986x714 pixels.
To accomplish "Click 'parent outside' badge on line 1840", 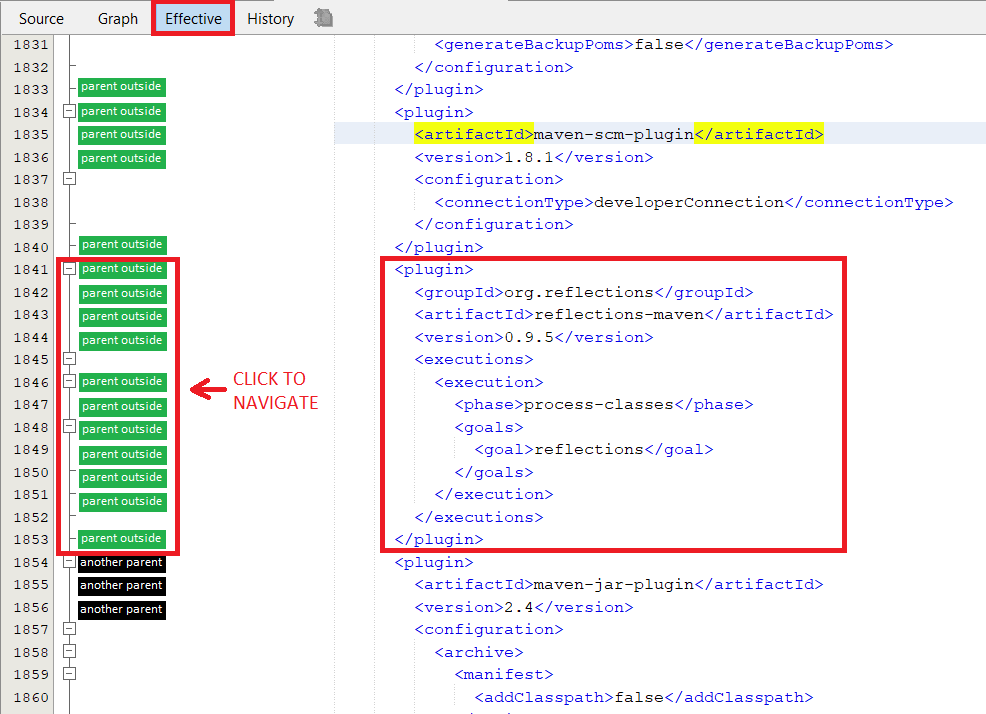I will point(122,245).
